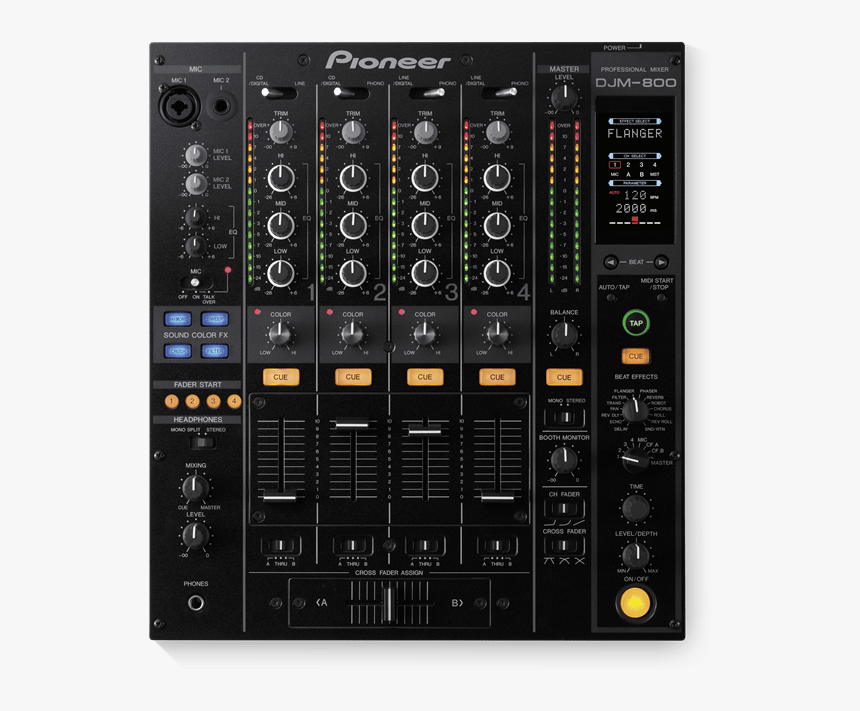The image size is (860, 711).
Task: Click channel 1 COLOR knob
Action: pos(280,334)
